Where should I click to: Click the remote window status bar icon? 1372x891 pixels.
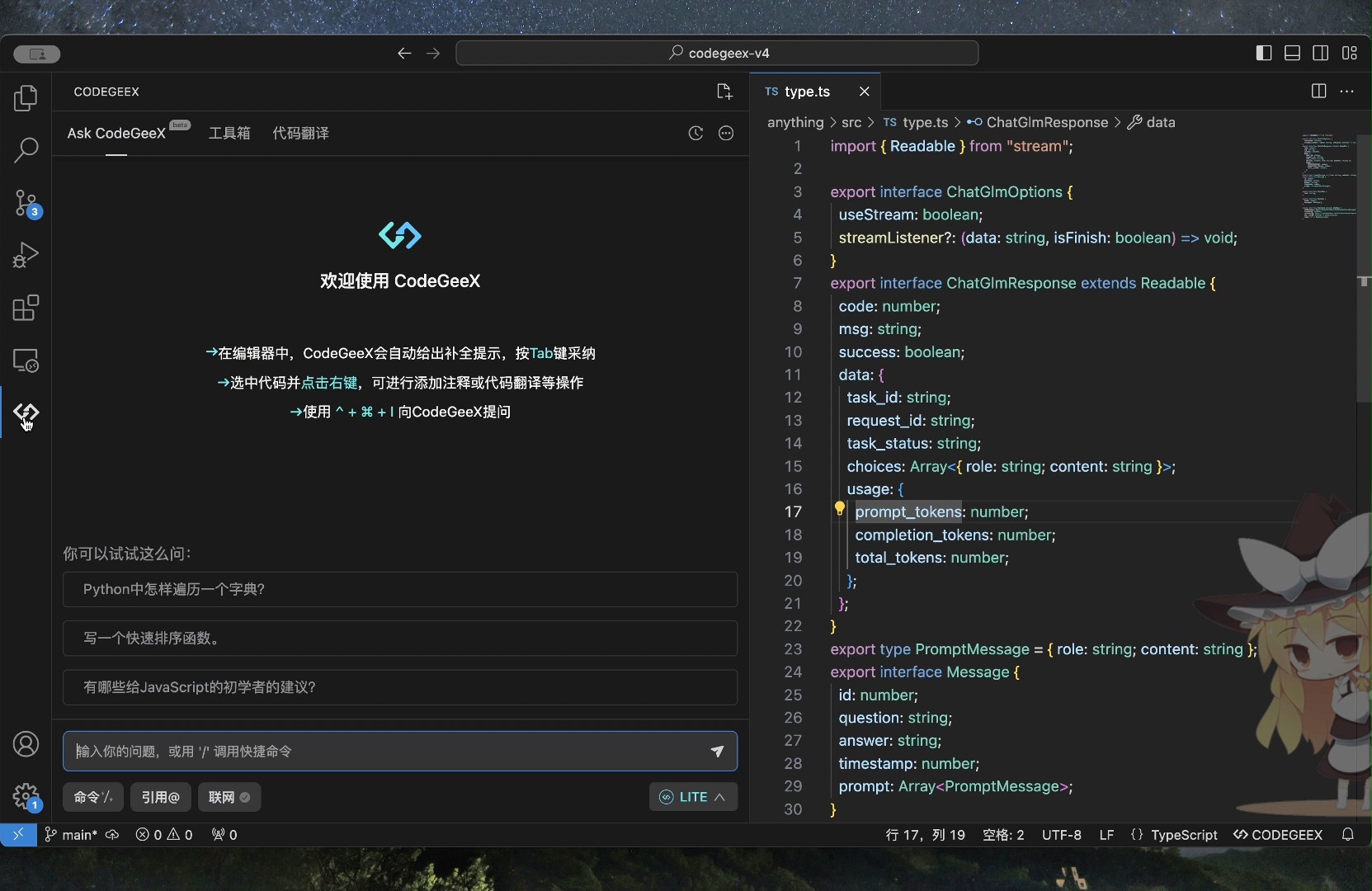click(18, 835)
